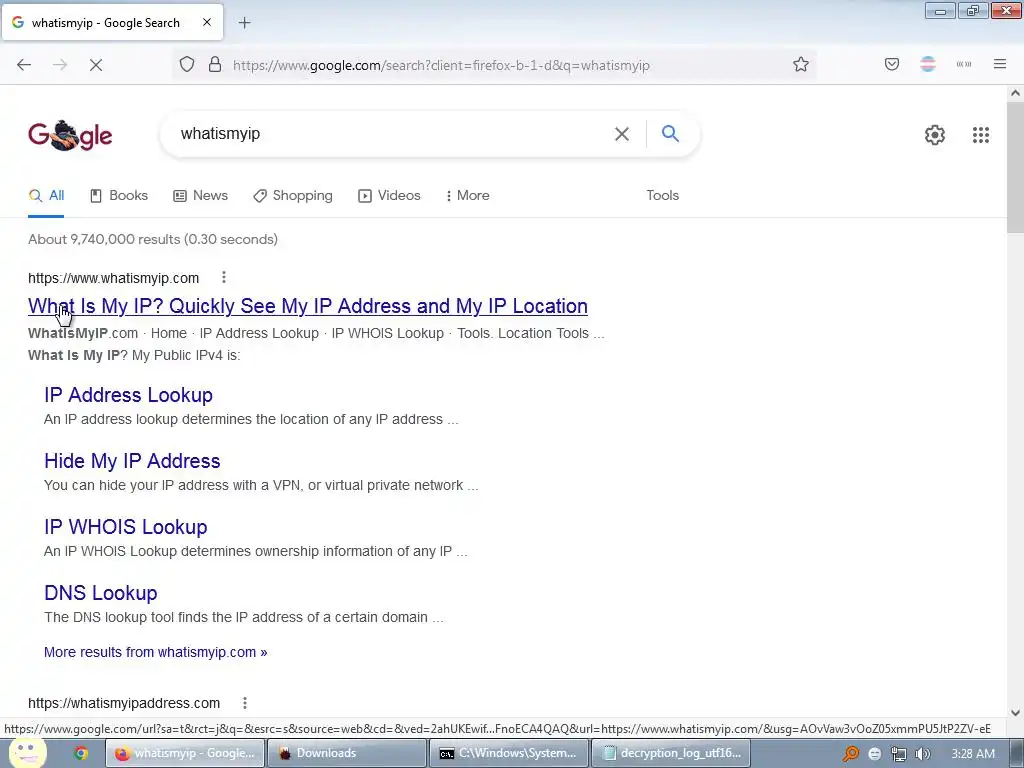Screen dimensions: 1024x768
Task: Open a new tab with the plus button
Action: pyautogui.click(x=244, y=23)
